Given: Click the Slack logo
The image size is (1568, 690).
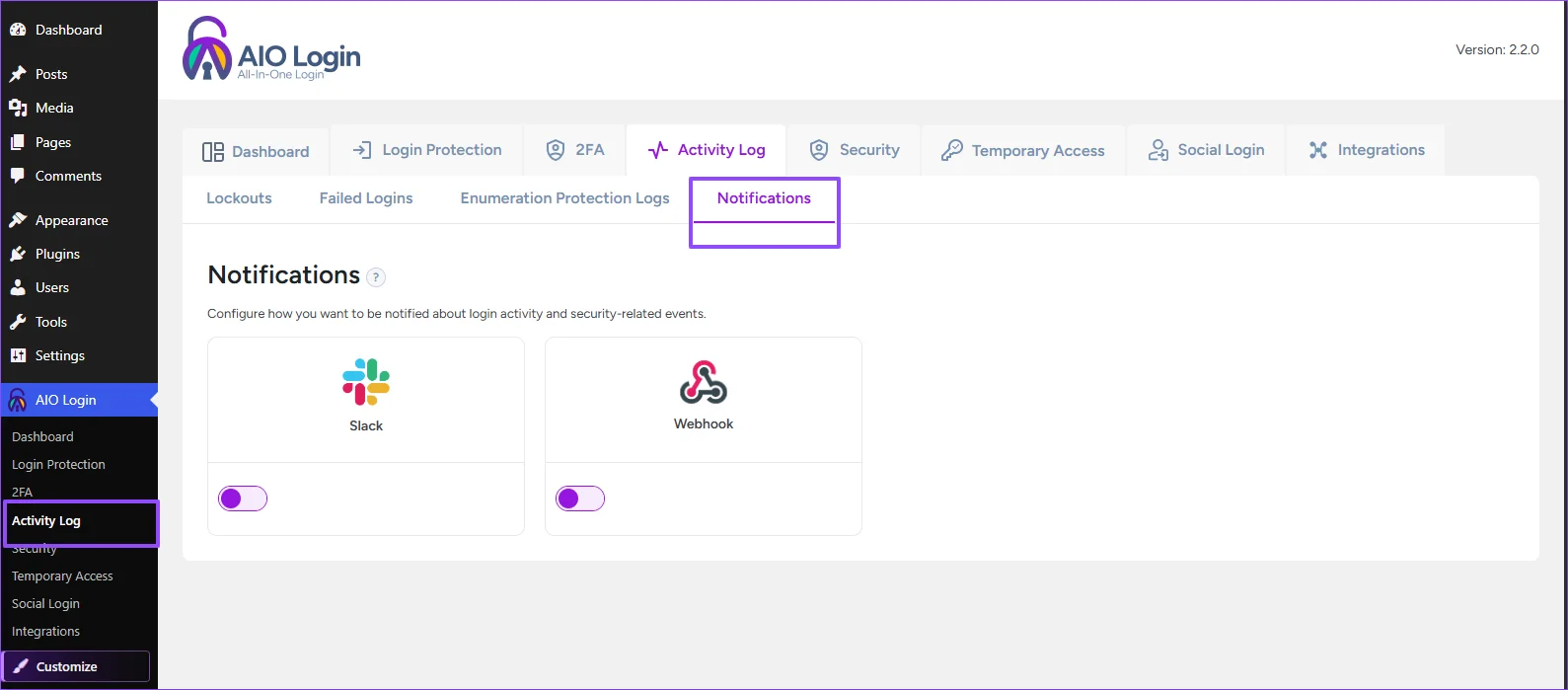Looking at the screenshot, I should click(366, 382).
